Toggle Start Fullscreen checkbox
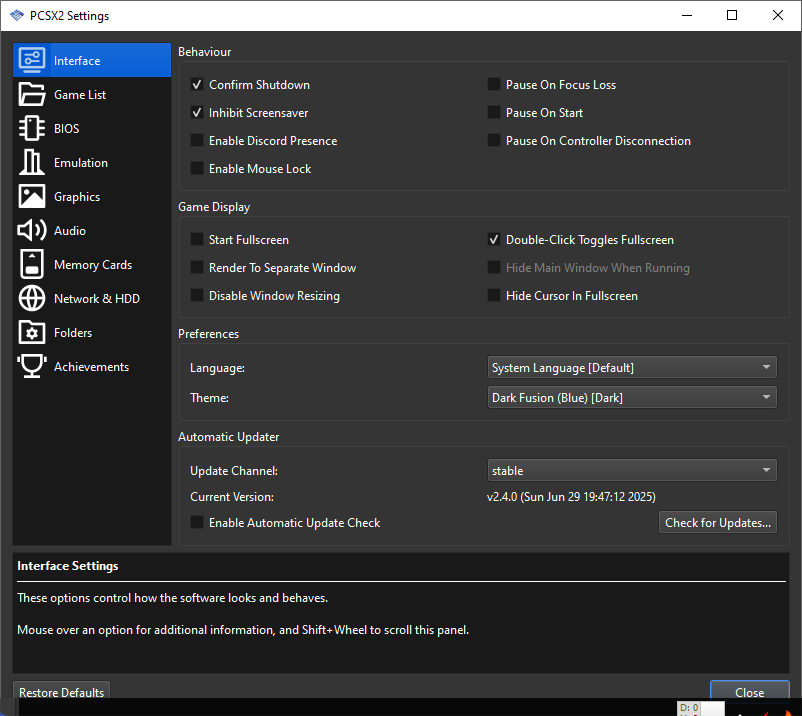This screenshot has width=802, height=716. click(x=197, y=240)
